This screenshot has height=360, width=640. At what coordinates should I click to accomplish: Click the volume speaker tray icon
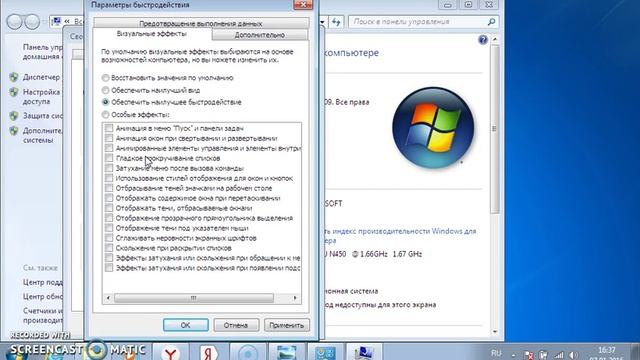[573, 355]
